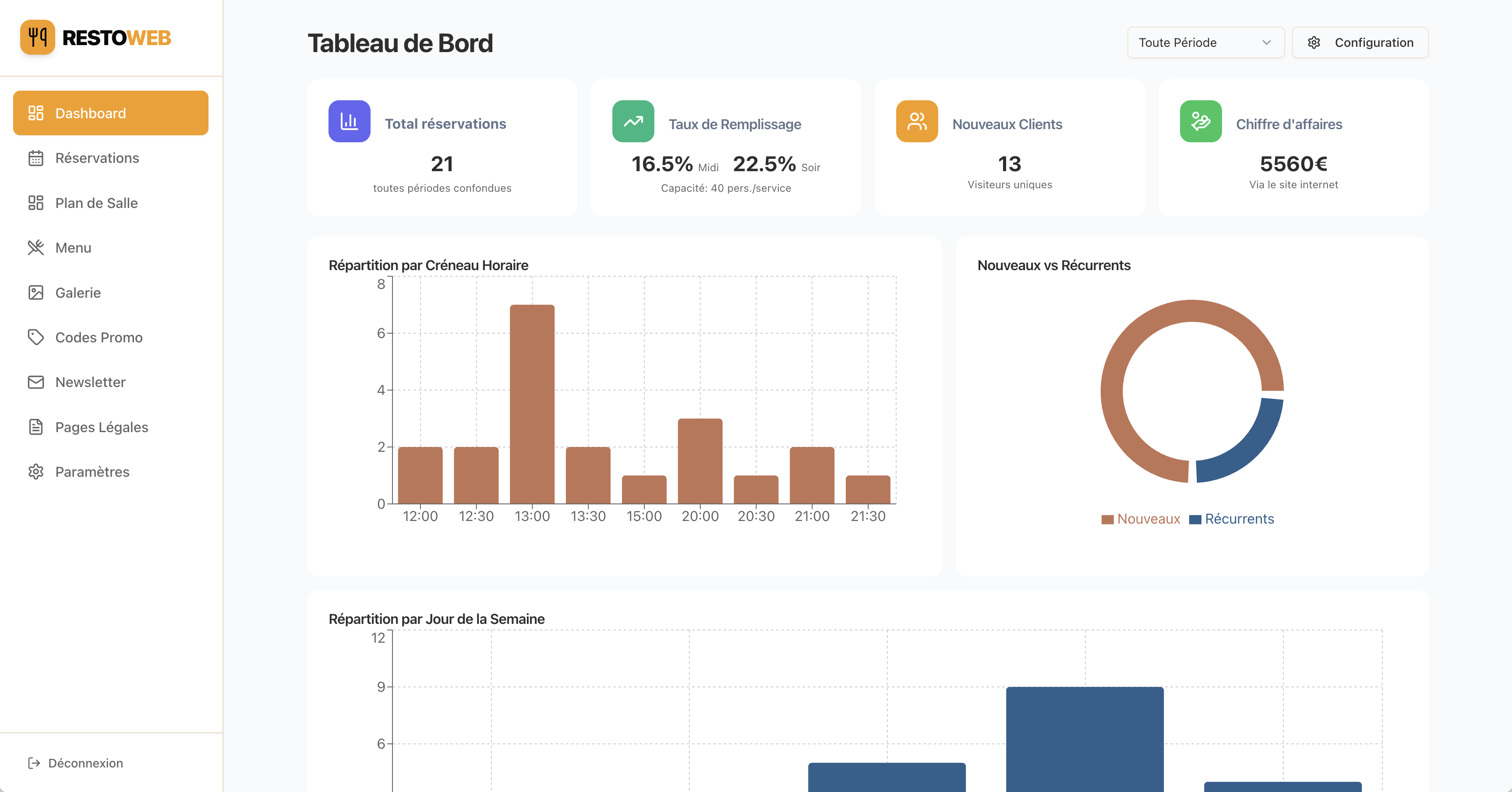Click the Taux de Remplissage trend icon

pos(633,121)
